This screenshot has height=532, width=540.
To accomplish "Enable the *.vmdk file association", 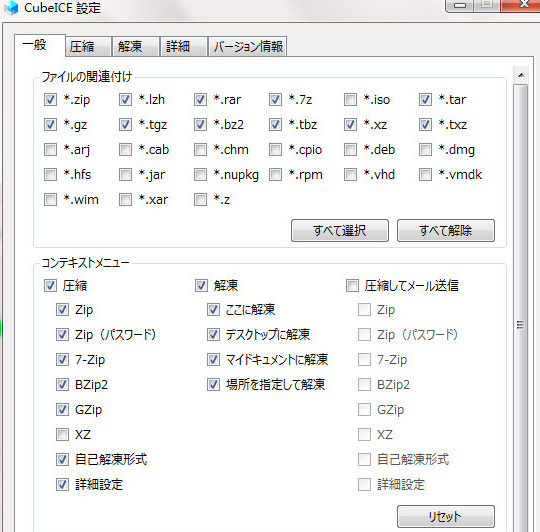I will click(x=426, y=175).
